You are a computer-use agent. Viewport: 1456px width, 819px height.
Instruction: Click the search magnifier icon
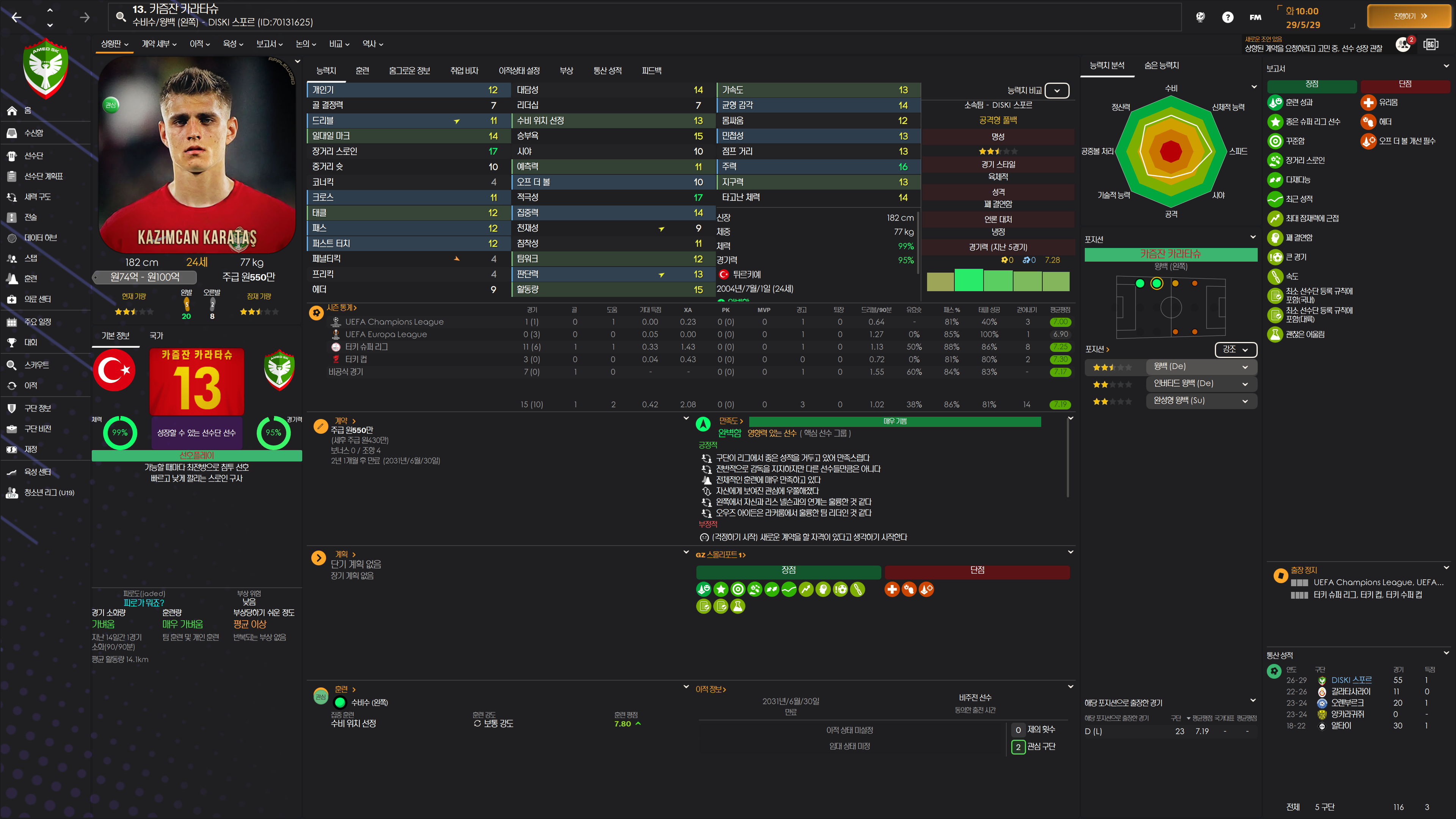click(x=121, y=16)
